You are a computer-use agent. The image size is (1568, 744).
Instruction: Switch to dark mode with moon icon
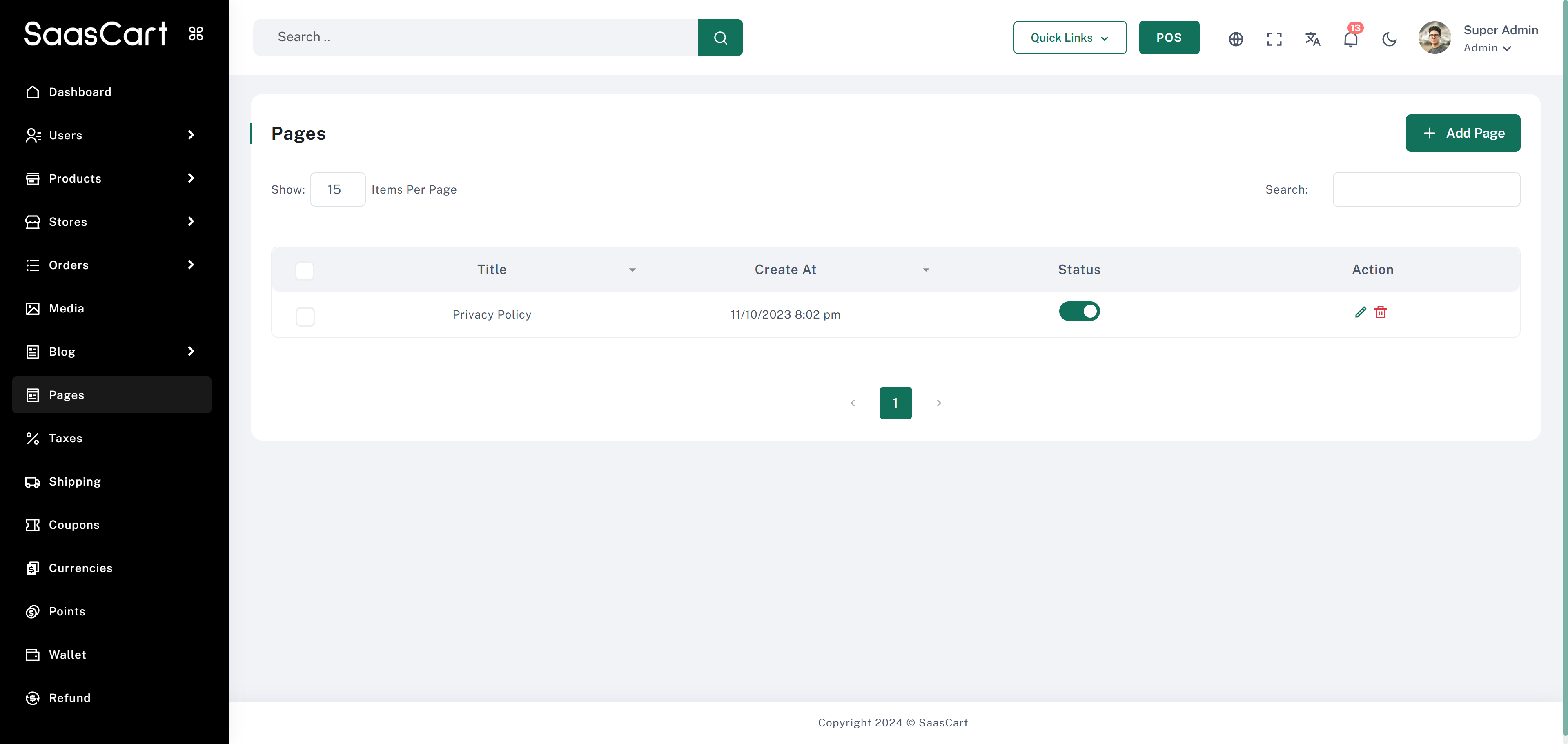[1389, 39]
